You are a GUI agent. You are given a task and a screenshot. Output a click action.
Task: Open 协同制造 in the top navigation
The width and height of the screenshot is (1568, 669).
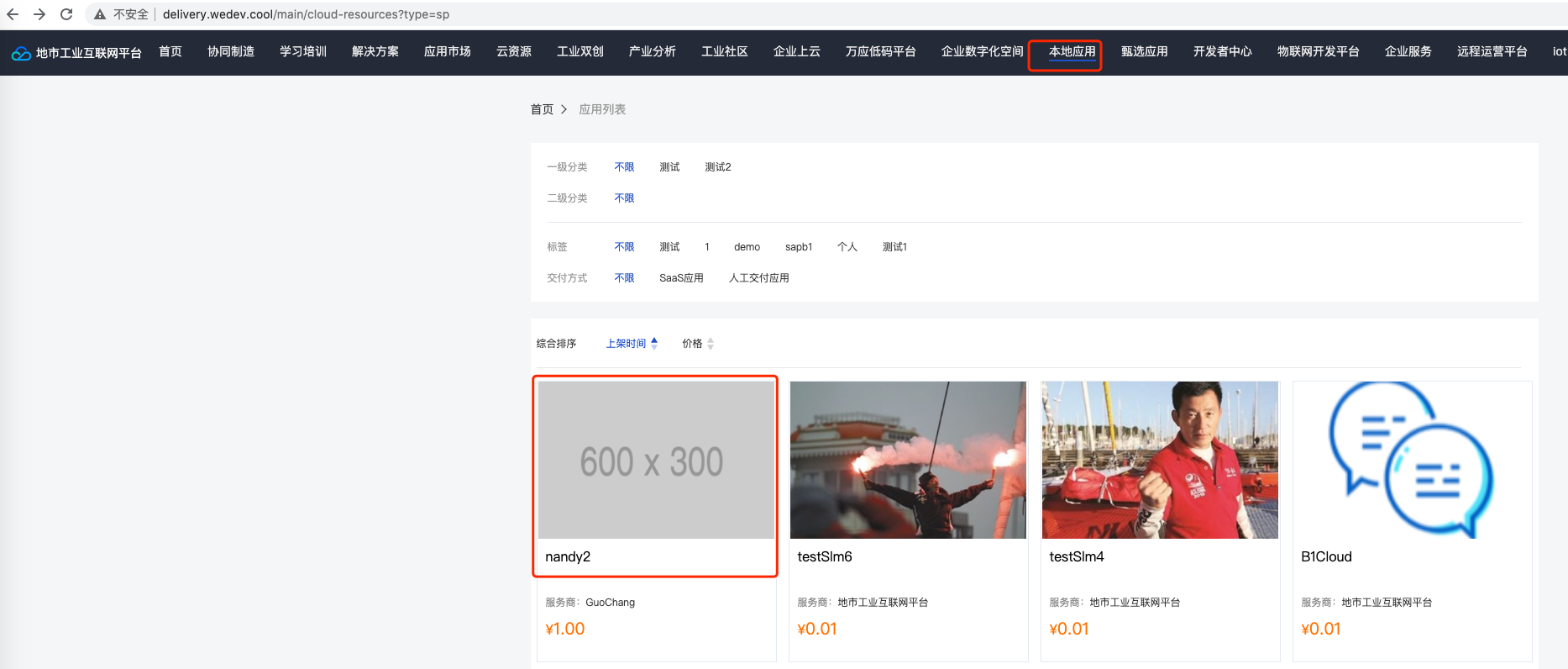pyautogui.click(x=231, y=52)
